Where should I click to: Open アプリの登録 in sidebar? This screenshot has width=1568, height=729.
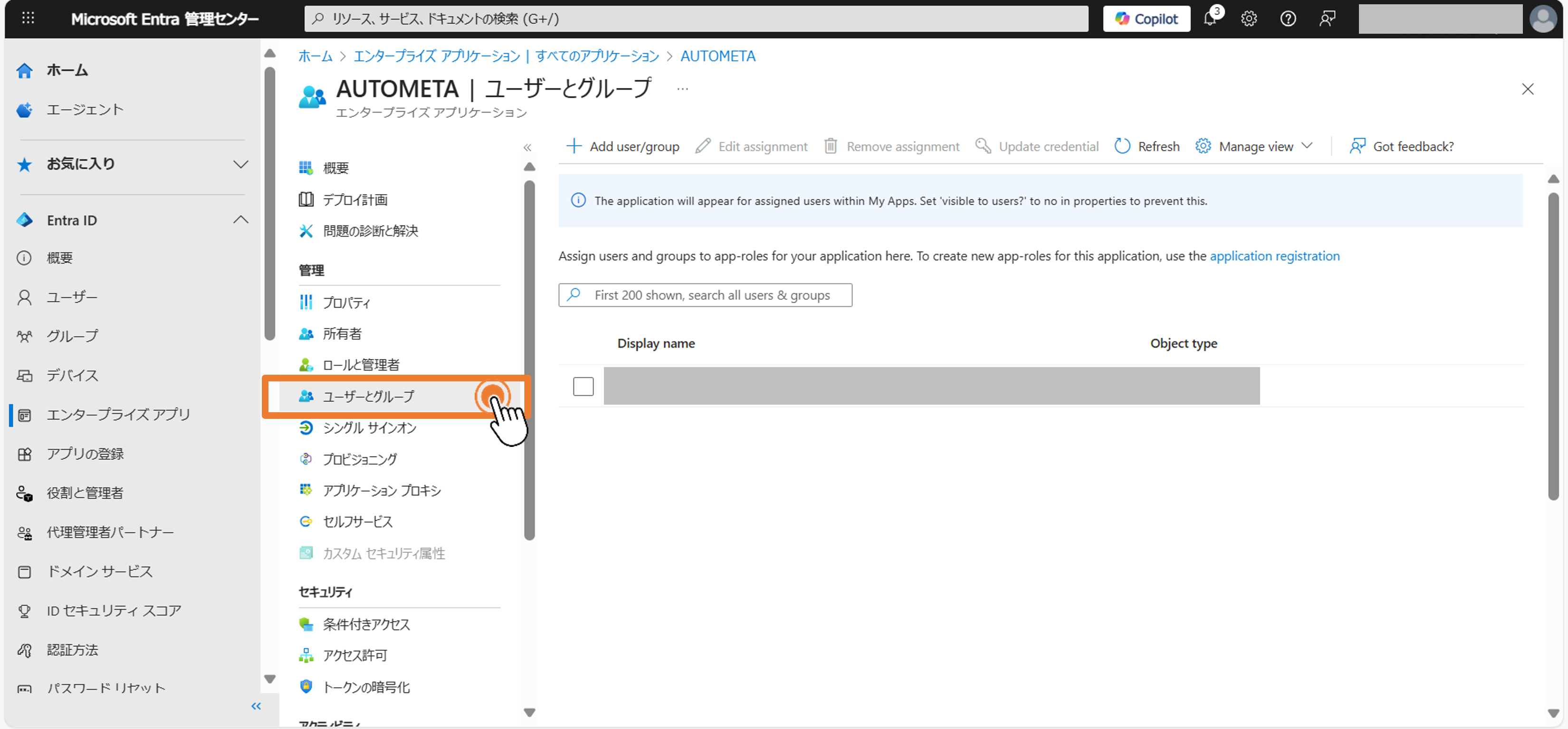[85, 454]
